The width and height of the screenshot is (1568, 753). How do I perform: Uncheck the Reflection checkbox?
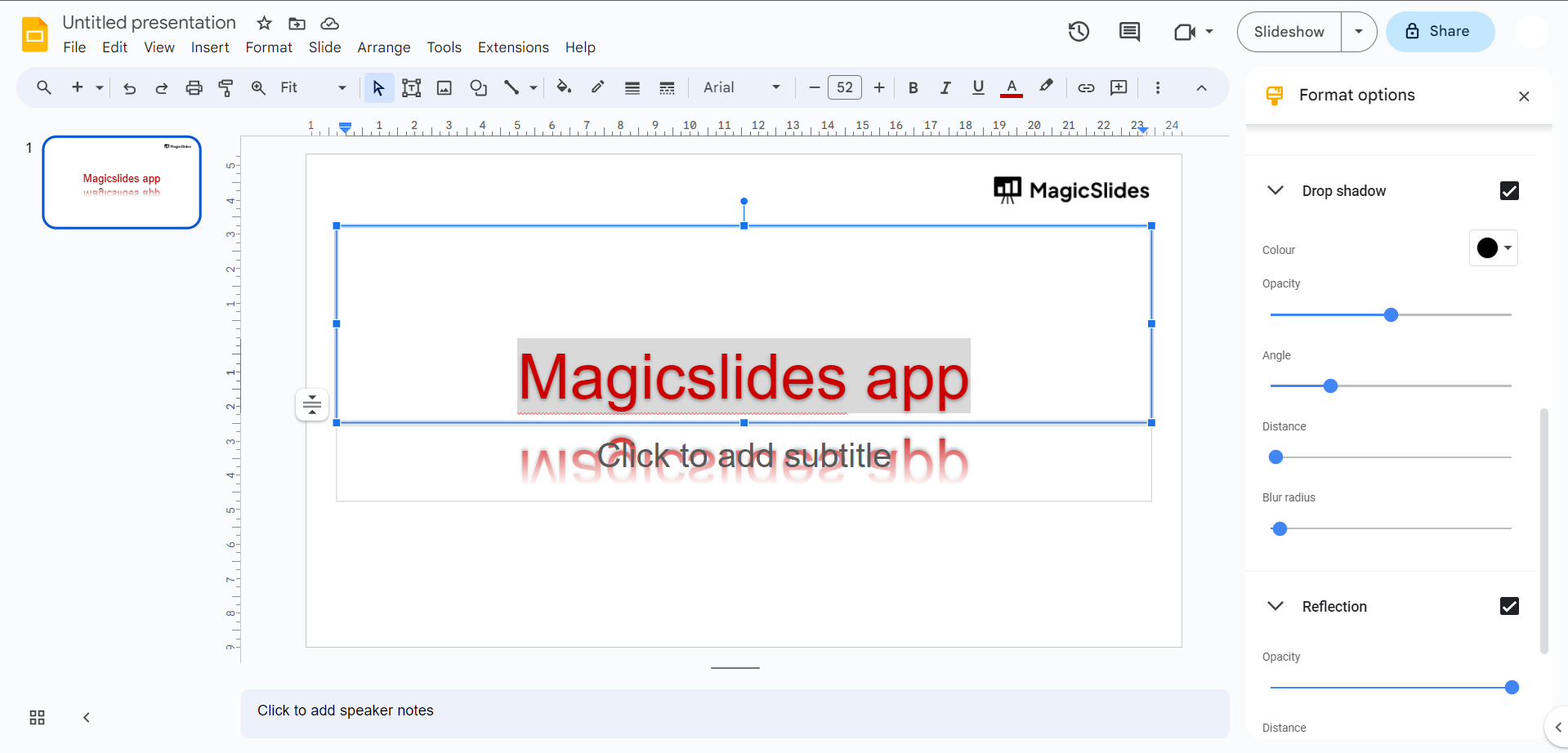click(1509, 606)
